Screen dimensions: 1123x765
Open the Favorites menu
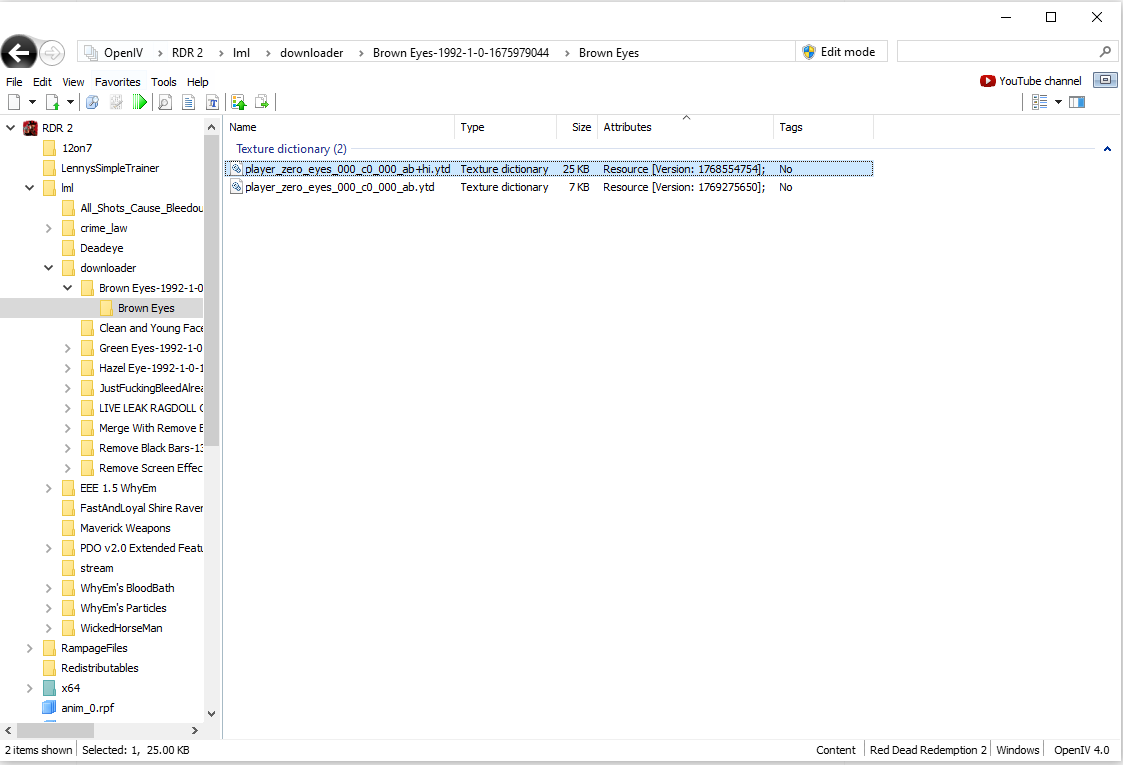(x=118, y=82)
